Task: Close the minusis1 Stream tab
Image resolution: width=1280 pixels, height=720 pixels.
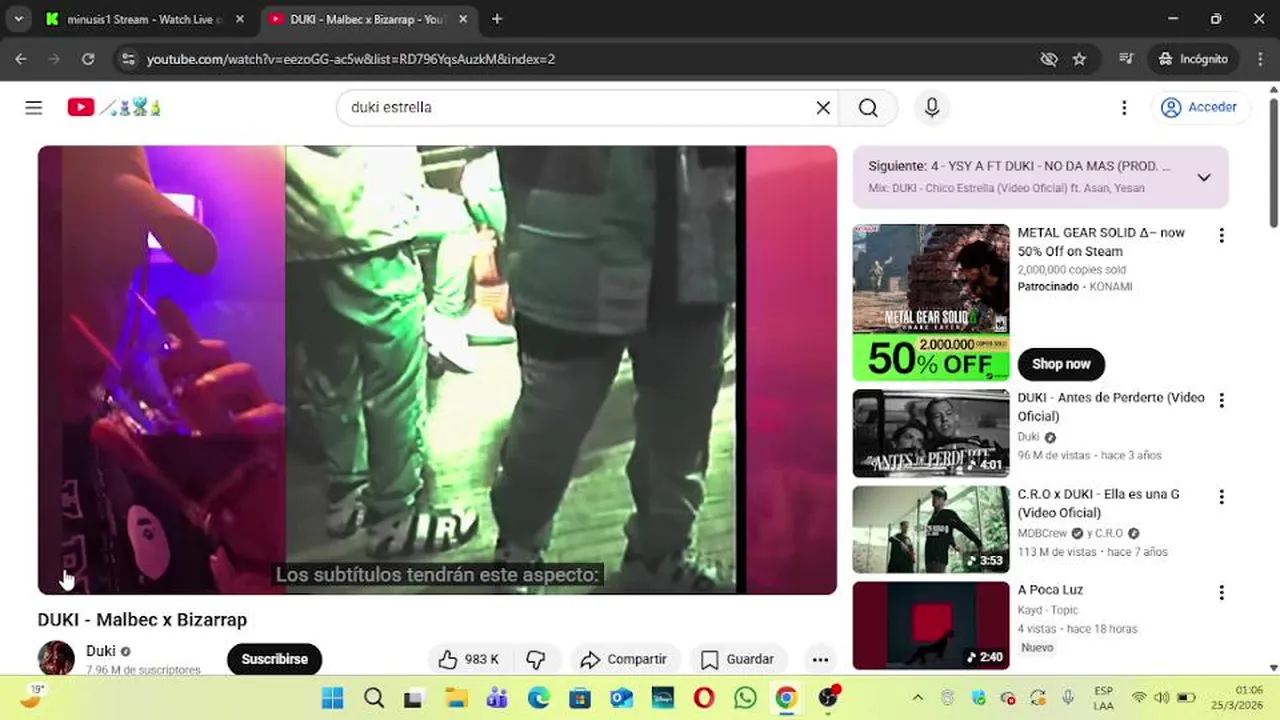Action: pyautogui.click(x=240, y=19)
